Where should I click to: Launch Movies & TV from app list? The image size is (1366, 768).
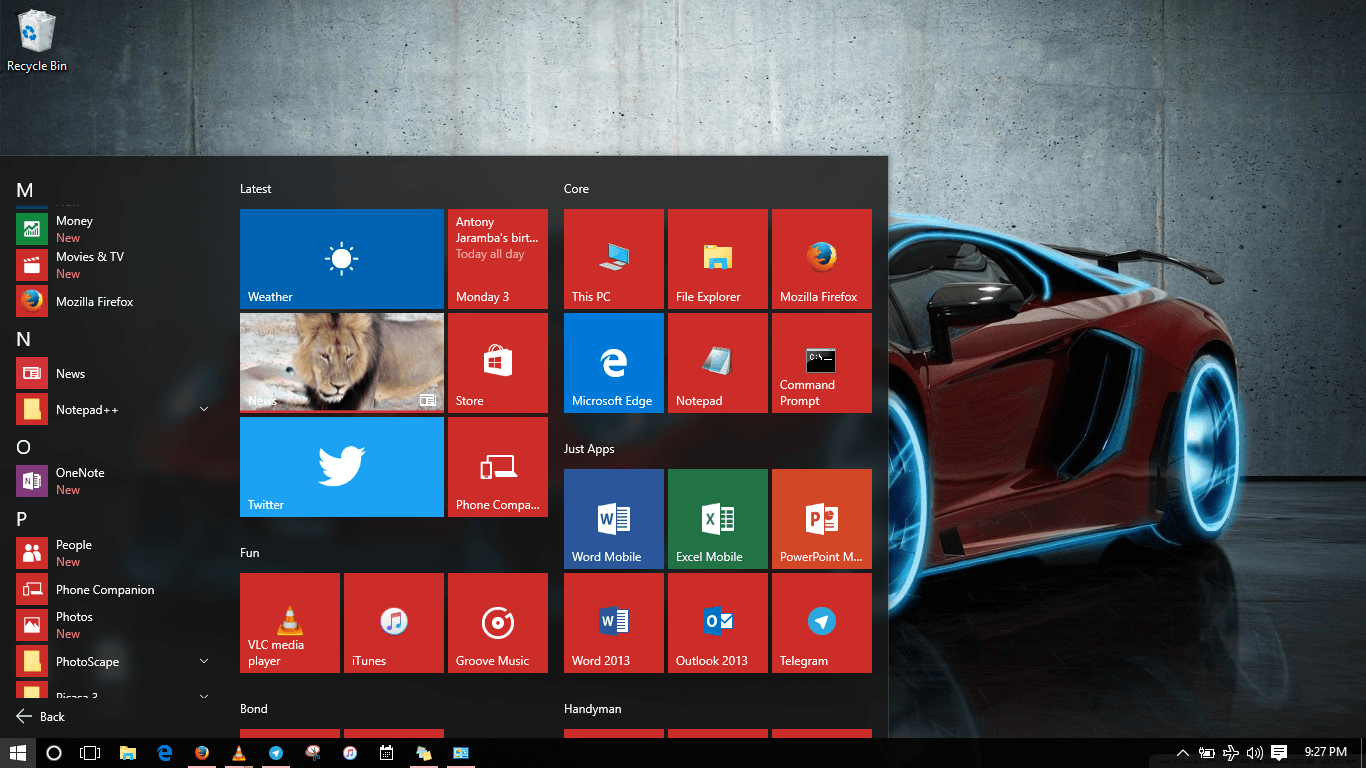coord(115,265)
